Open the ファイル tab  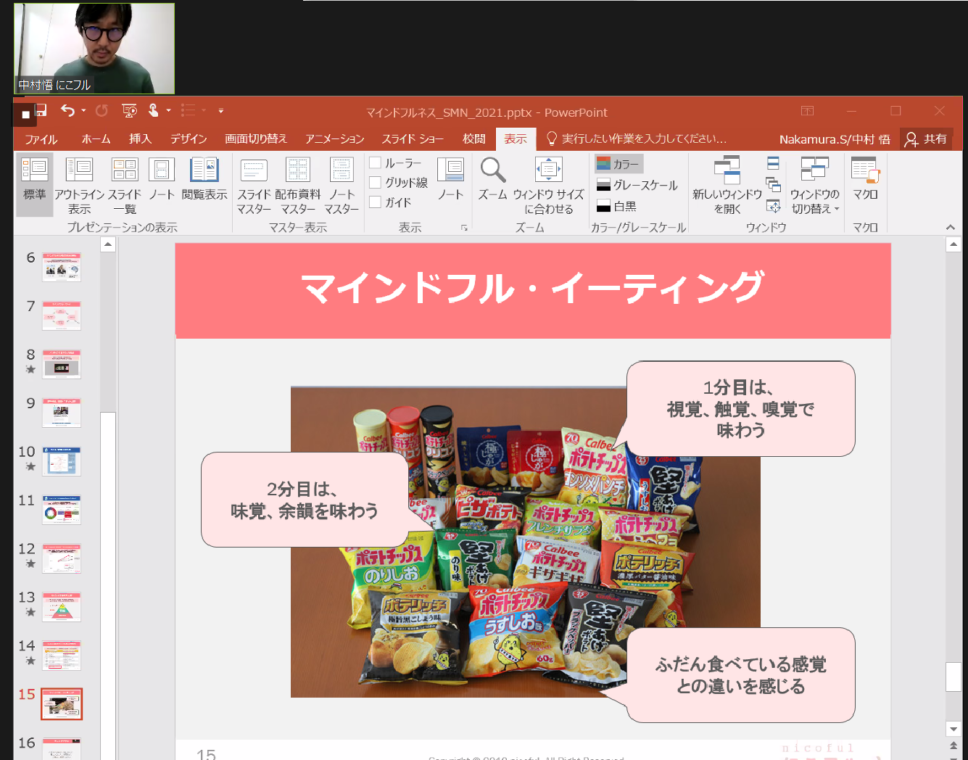coord(41,139)
